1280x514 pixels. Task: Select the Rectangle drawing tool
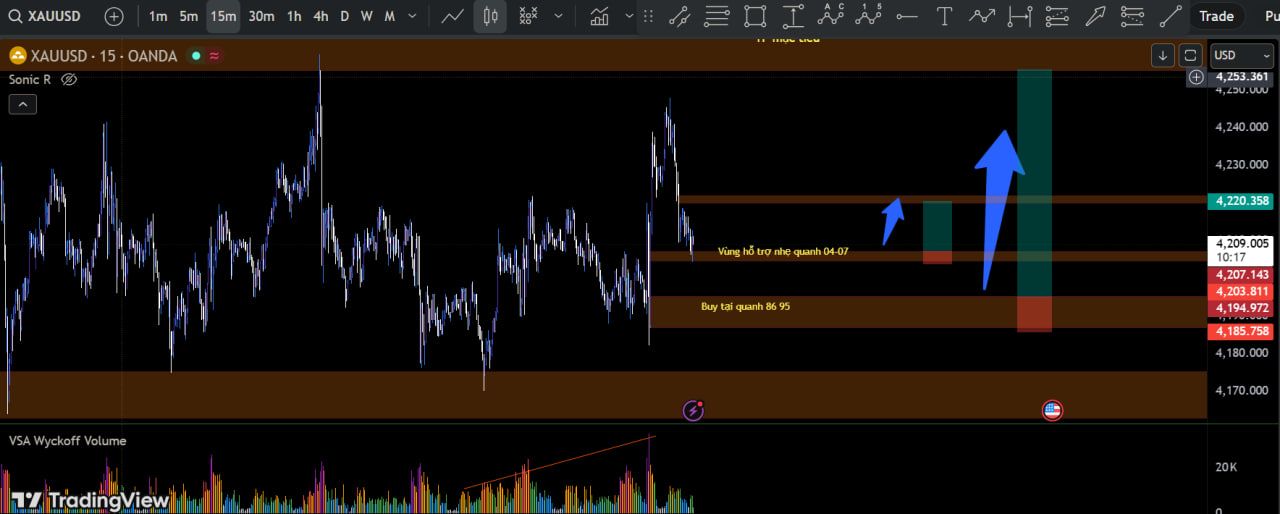tap(755, 16)
